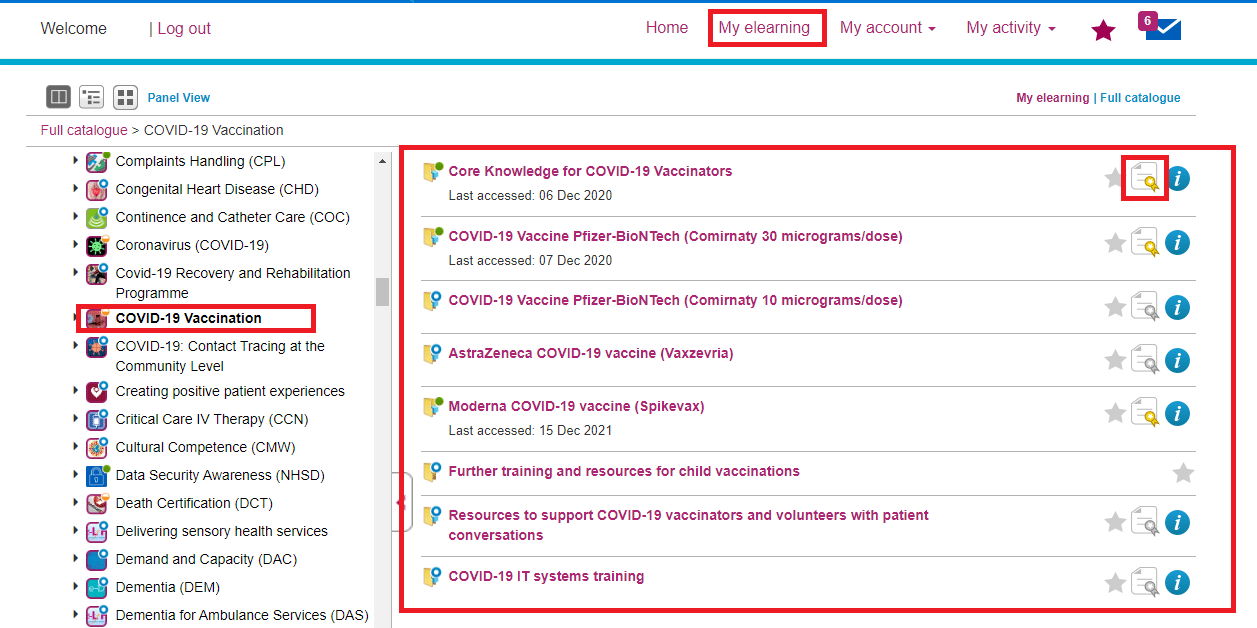Favourite Resources to support vaccinators star
The height and width of the screenshot is (628, 1257).
1115,522
